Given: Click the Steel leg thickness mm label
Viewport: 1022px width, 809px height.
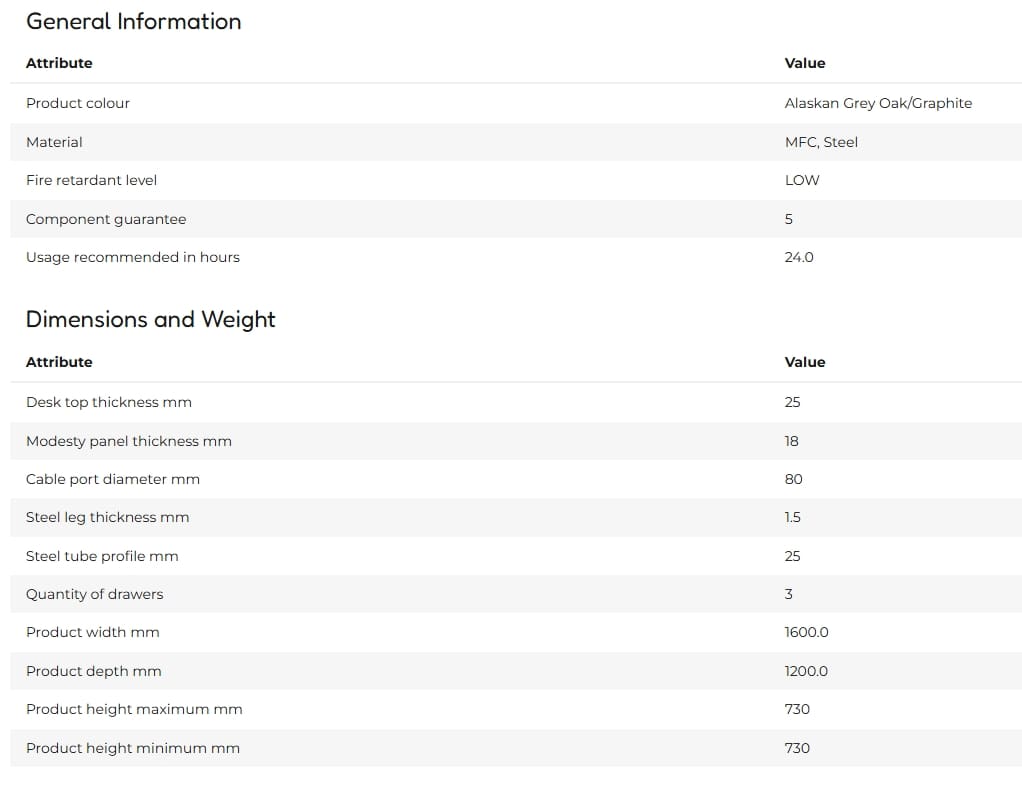Looking at the screenshot, I should pyautogui.click(x=108, y=518).
